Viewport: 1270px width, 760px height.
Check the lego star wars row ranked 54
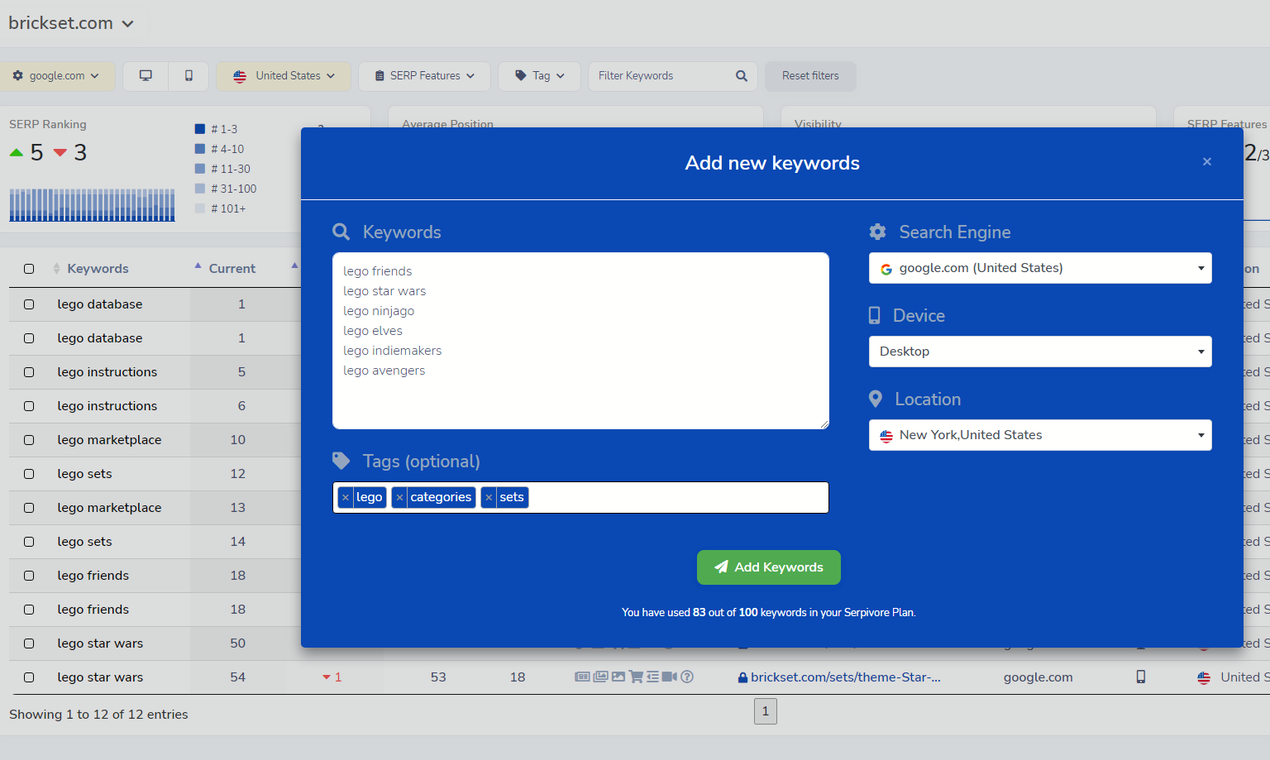point(29,678)
